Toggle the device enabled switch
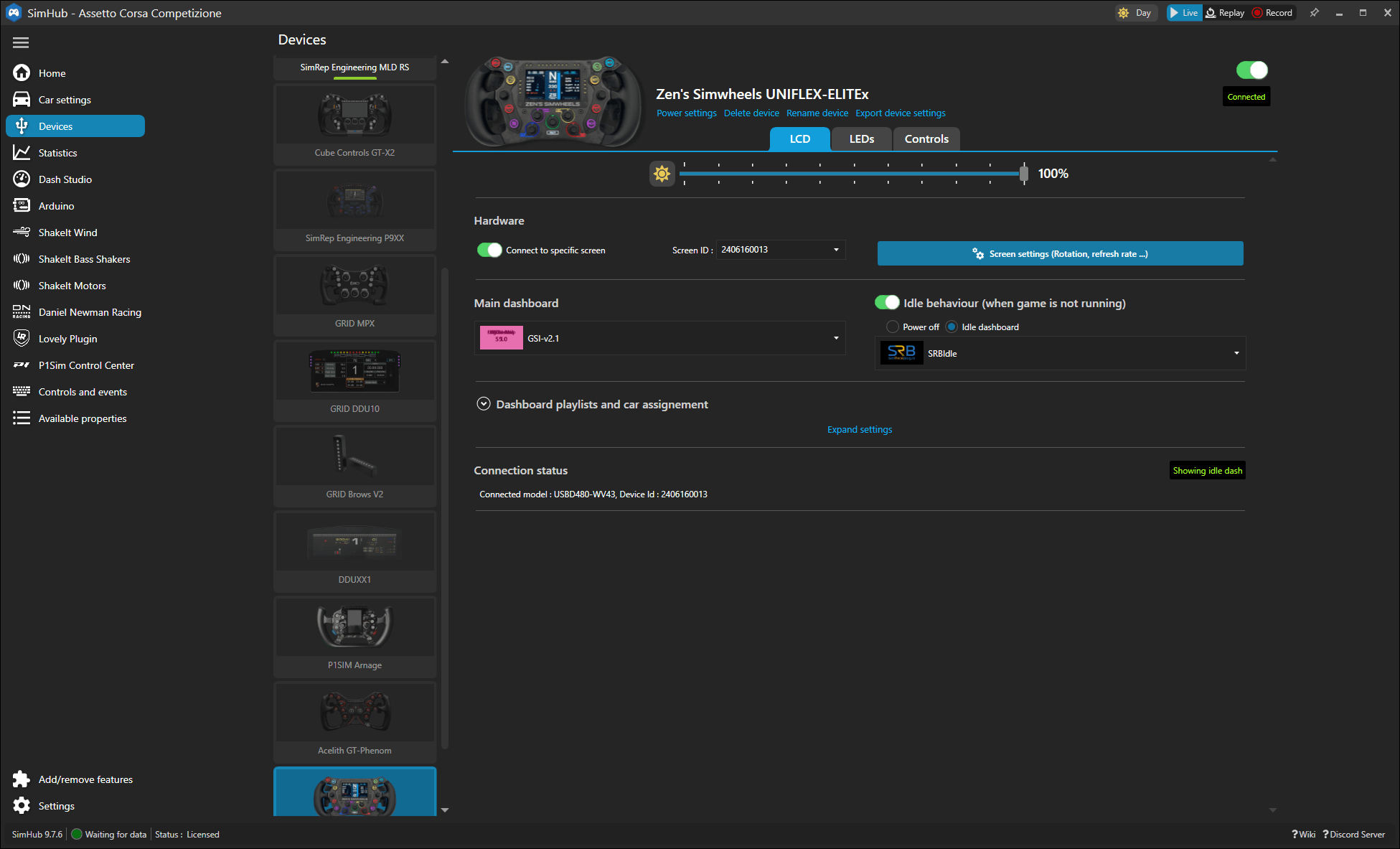Image resolution: width=1400 pixels, height=849 pixels. [x=1251, y=70]
